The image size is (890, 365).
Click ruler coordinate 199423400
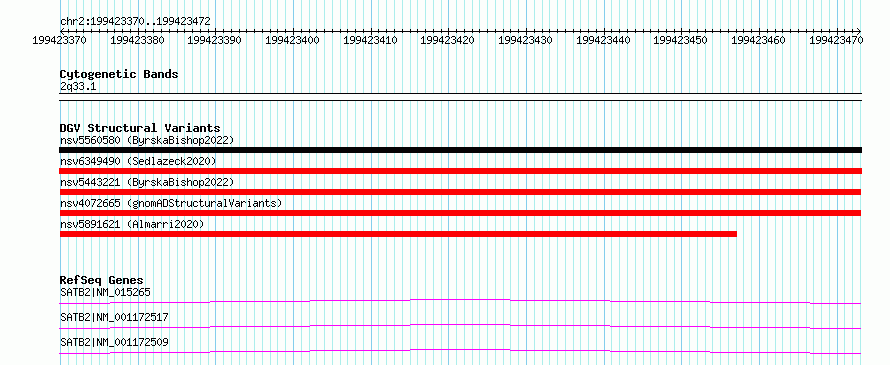292,40
